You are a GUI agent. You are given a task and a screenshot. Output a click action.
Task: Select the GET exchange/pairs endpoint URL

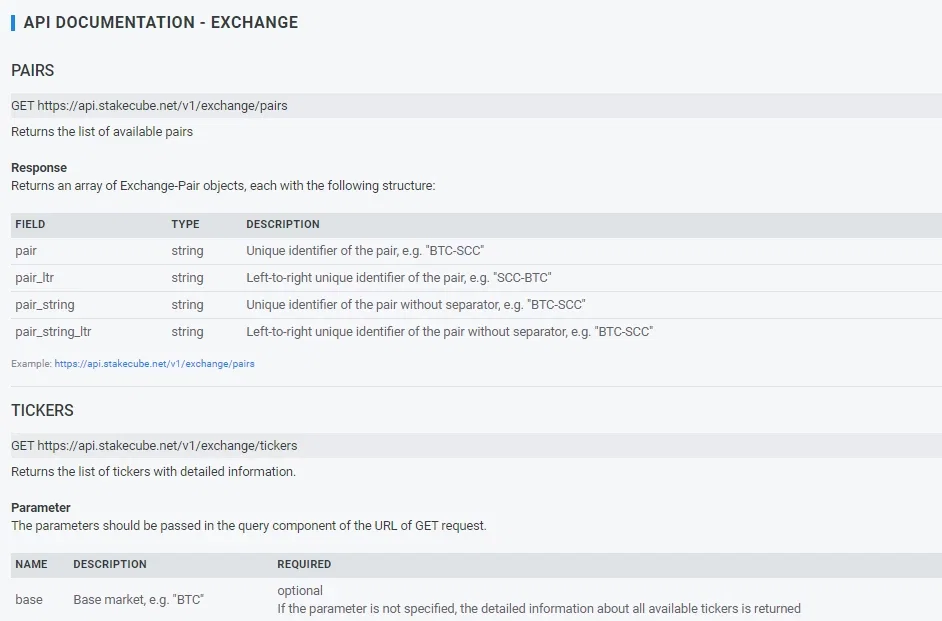(x=149, y=106)
